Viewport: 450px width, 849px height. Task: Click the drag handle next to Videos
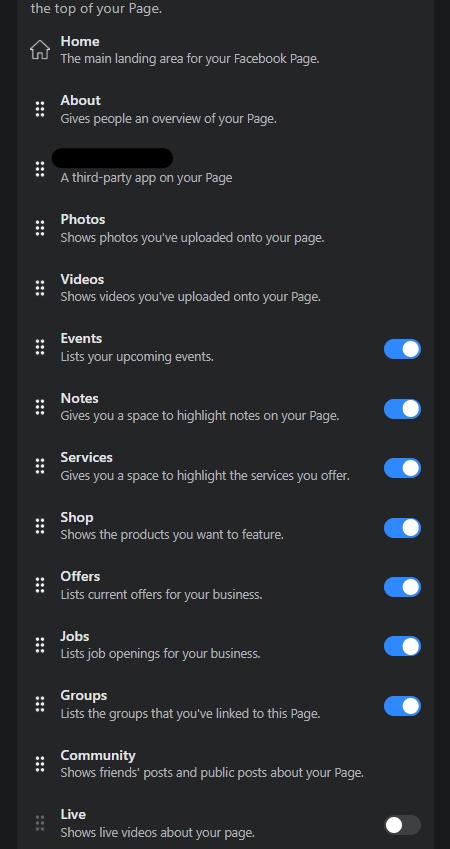click(x=40, y=288)
